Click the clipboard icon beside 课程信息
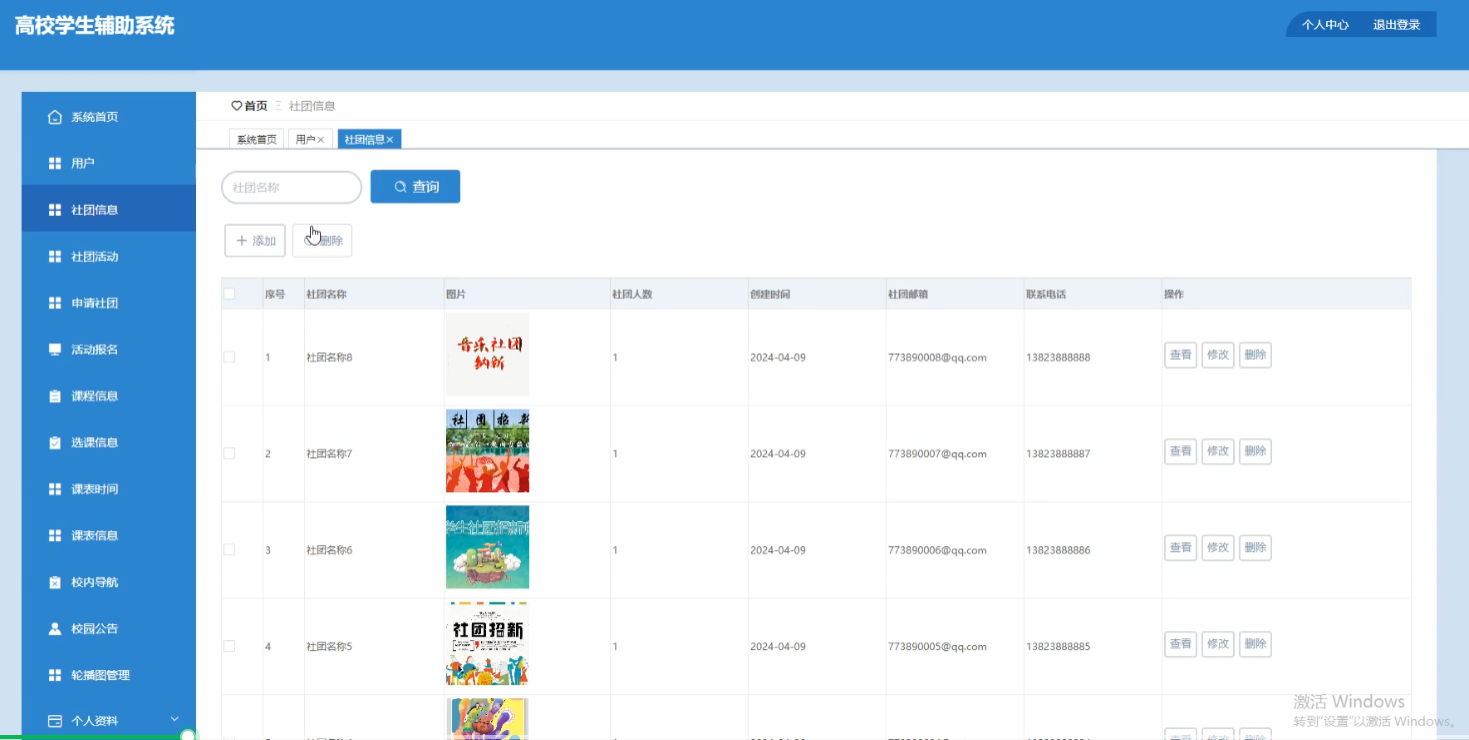The width and height of the screenshot is (1469, 740). (x=55, y=396)
